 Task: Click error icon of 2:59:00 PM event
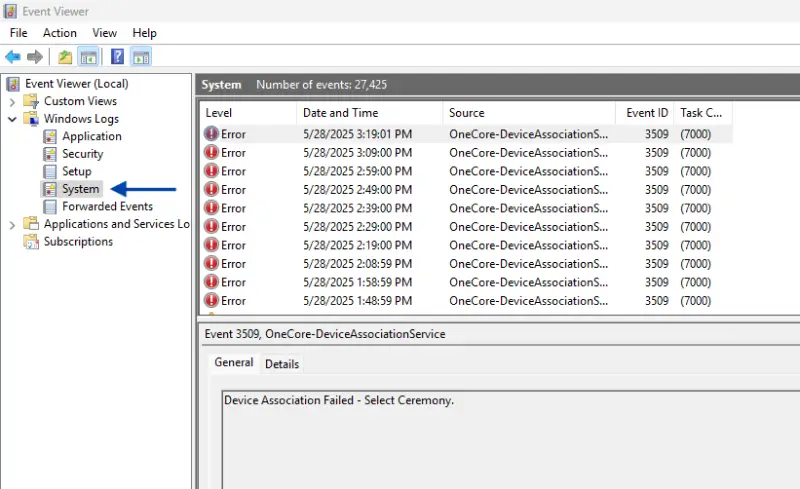coord(211,170)
